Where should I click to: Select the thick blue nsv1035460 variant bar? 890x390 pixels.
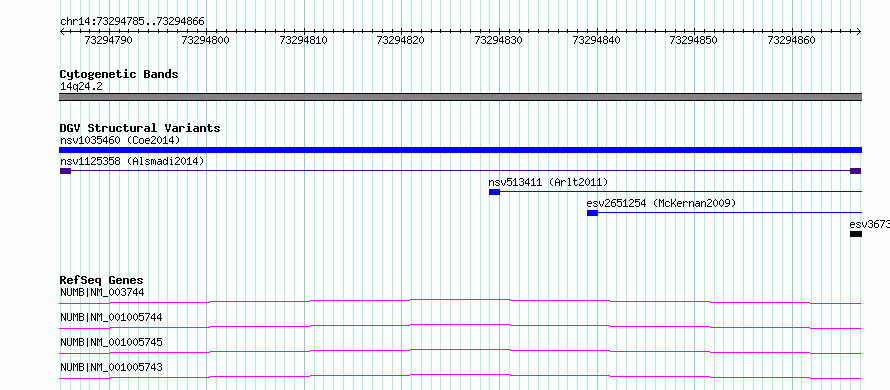click(x=460, y=150)
